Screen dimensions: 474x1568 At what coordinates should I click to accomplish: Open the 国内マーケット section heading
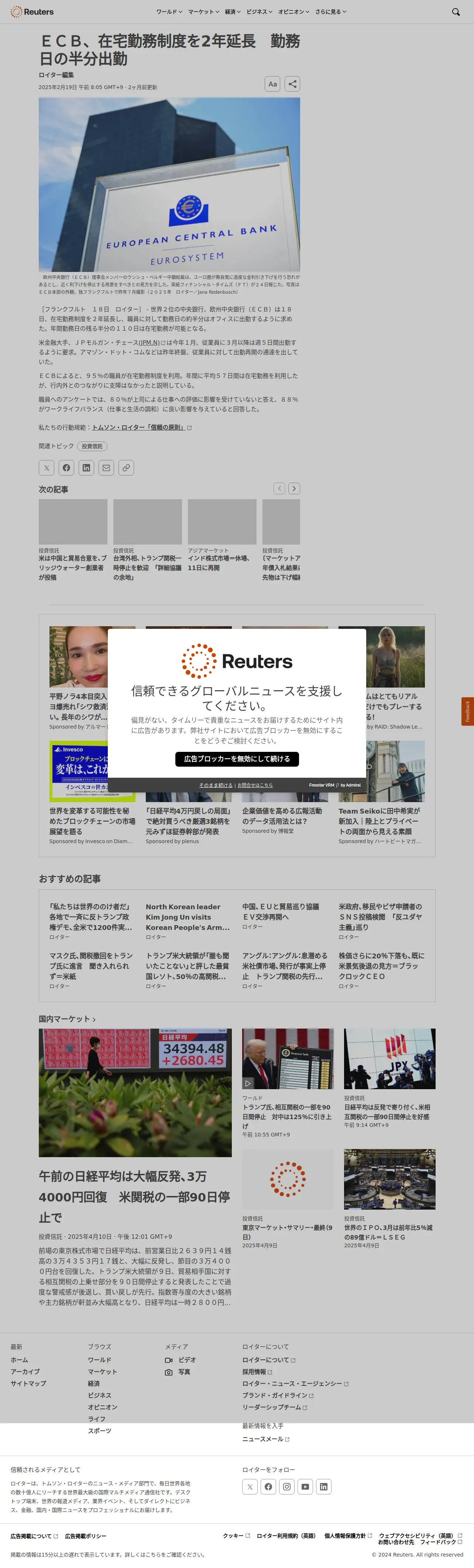point(67,1019)
